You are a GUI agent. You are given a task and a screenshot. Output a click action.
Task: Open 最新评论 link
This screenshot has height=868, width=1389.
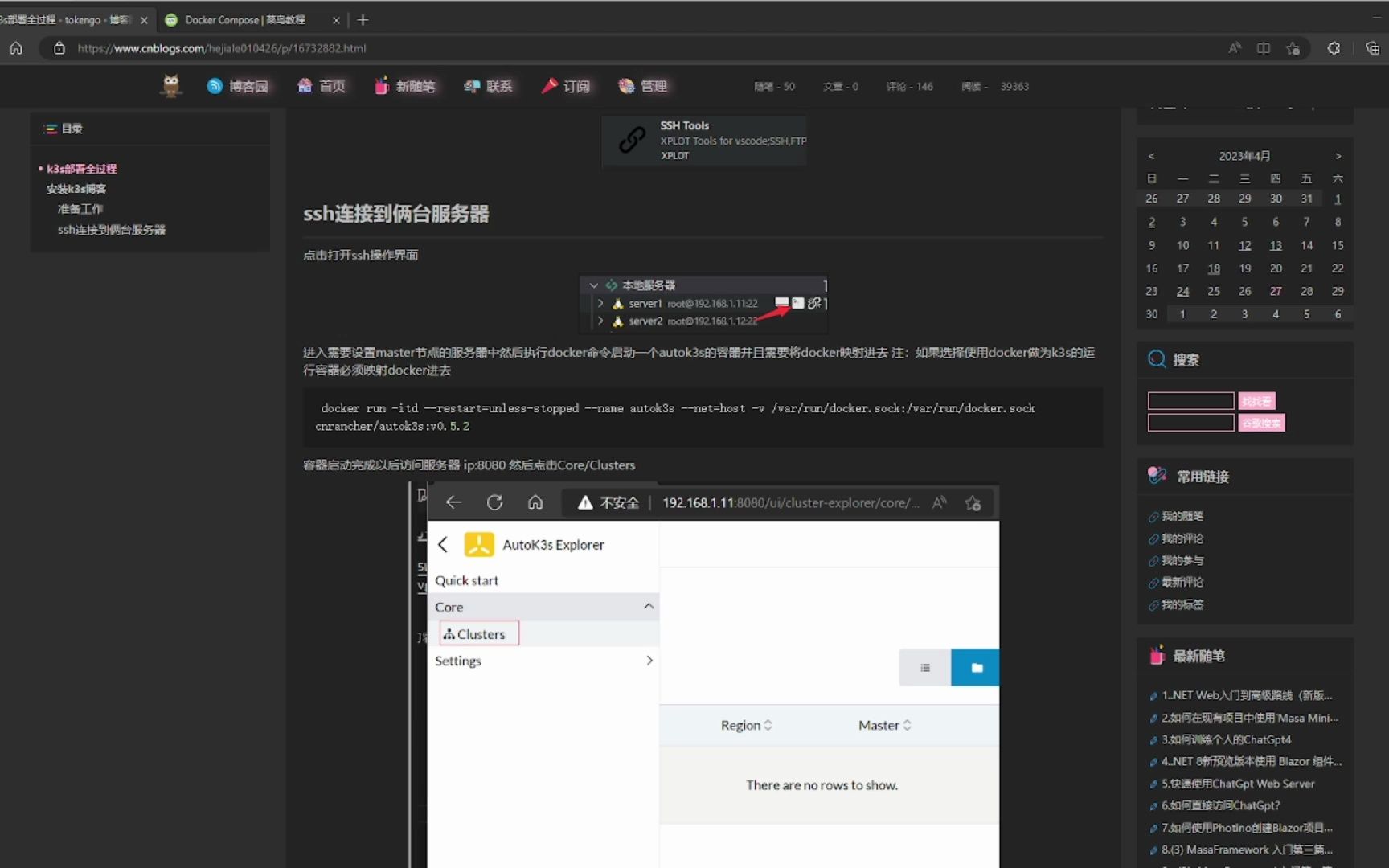click(x=1182, y=582)
